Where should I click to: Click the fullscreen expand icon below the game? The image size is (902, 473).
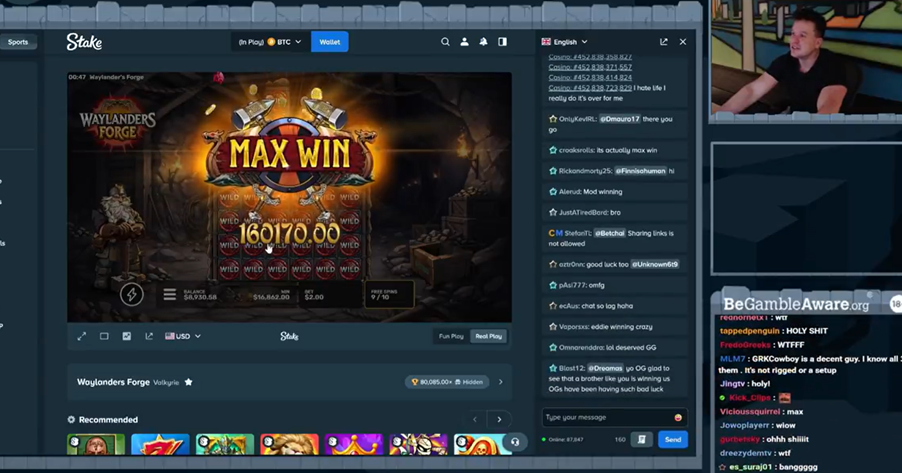[82, 336]
